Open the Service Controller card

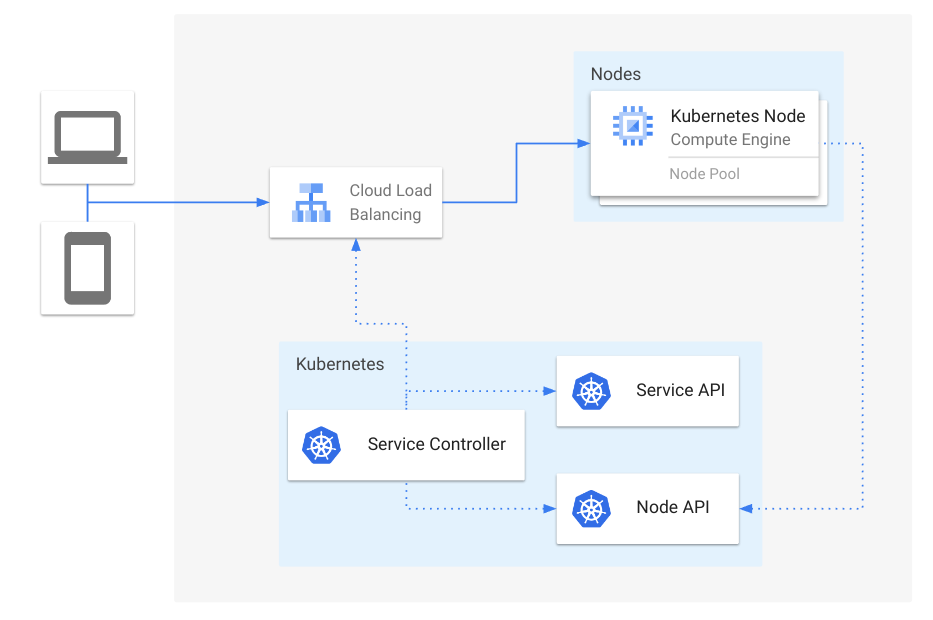coord(406,445)
